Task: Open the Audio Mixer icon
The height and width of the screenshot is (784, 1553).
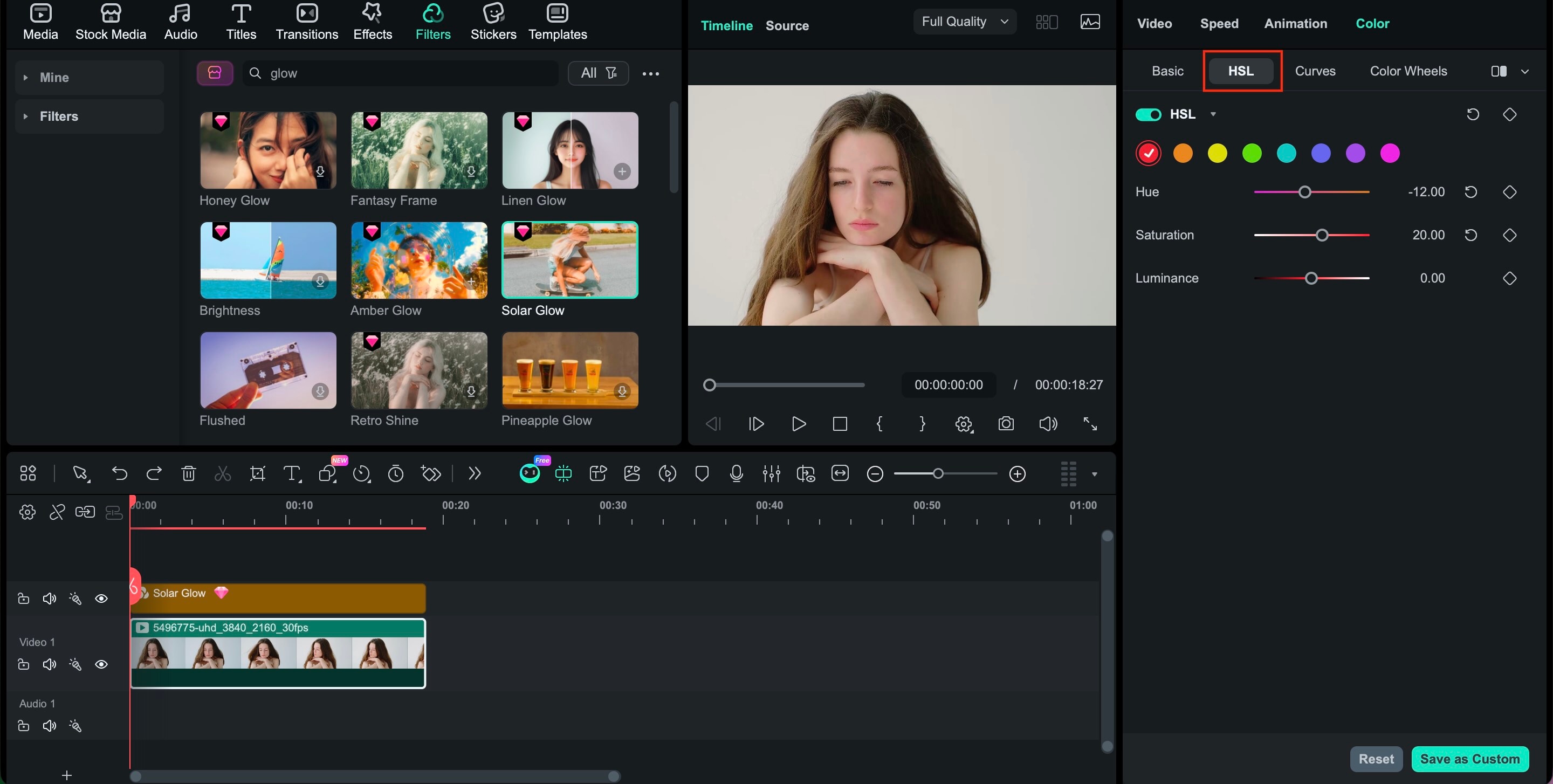Action: click(771, 473)
